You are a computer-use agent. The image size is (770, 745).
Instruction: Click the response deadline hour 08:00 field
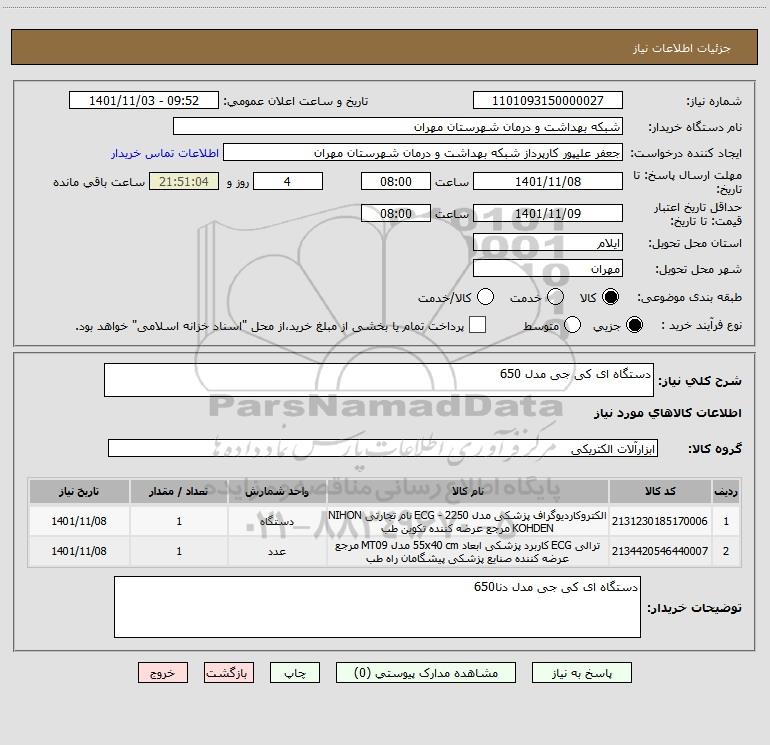point(396,182)
